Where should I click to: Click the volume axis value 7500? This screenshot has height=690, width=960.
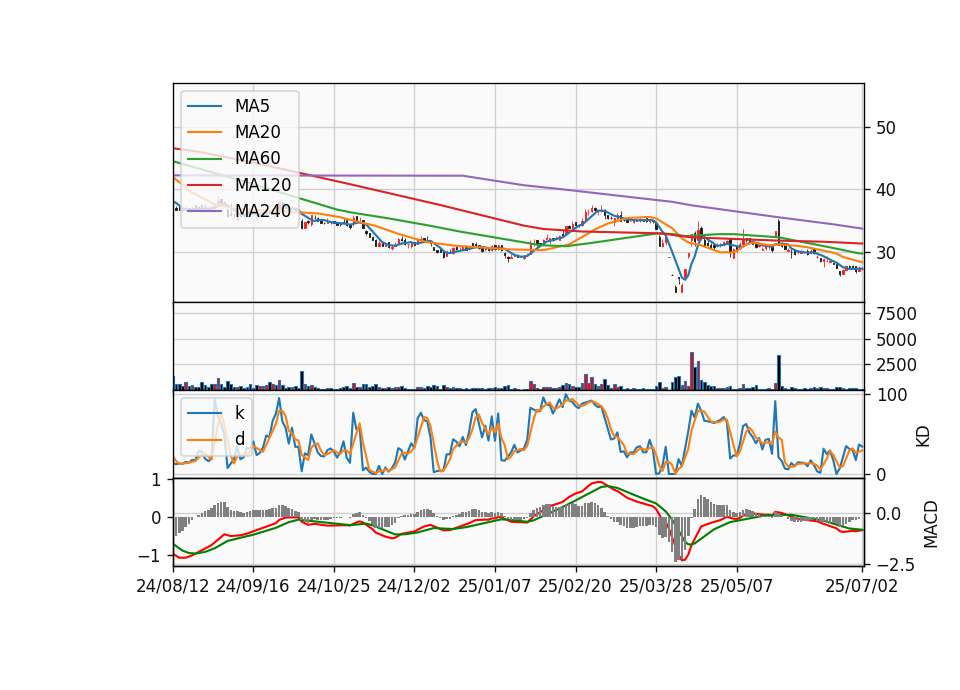[x=896, y=314]
